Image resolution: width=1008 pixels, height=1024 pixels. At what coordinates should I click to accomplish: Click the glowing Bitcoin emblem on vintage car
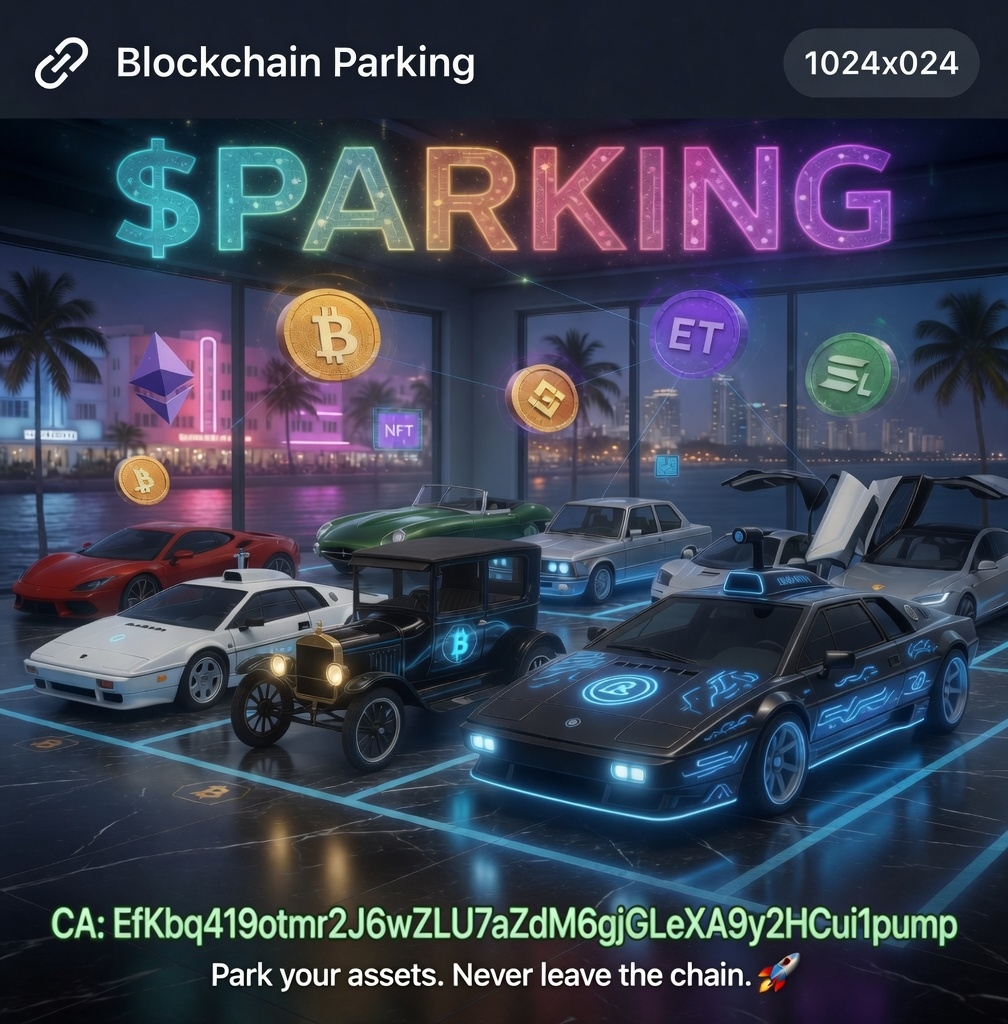(459, 644)
